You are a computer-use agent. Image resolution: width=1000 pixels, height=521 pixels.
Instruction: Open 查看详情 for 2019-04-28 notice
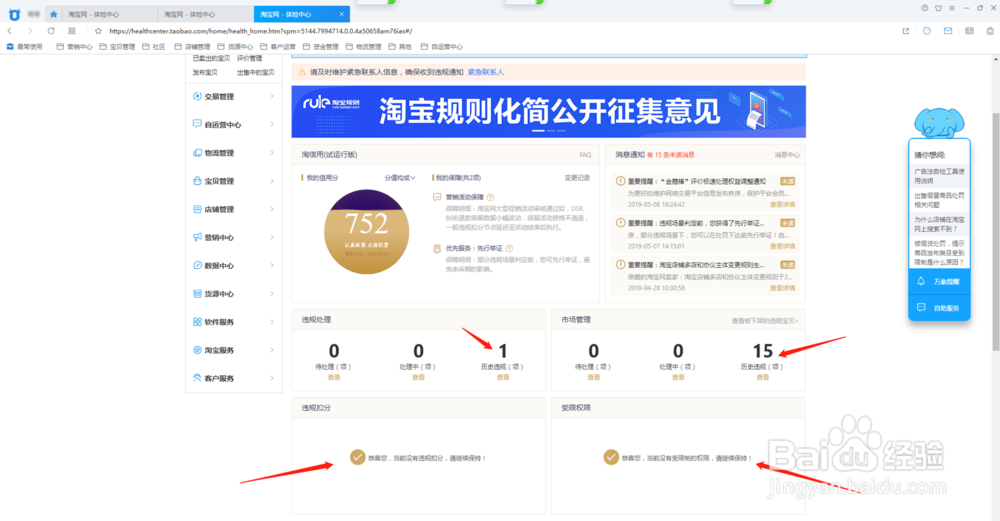(x=783, y=288)
